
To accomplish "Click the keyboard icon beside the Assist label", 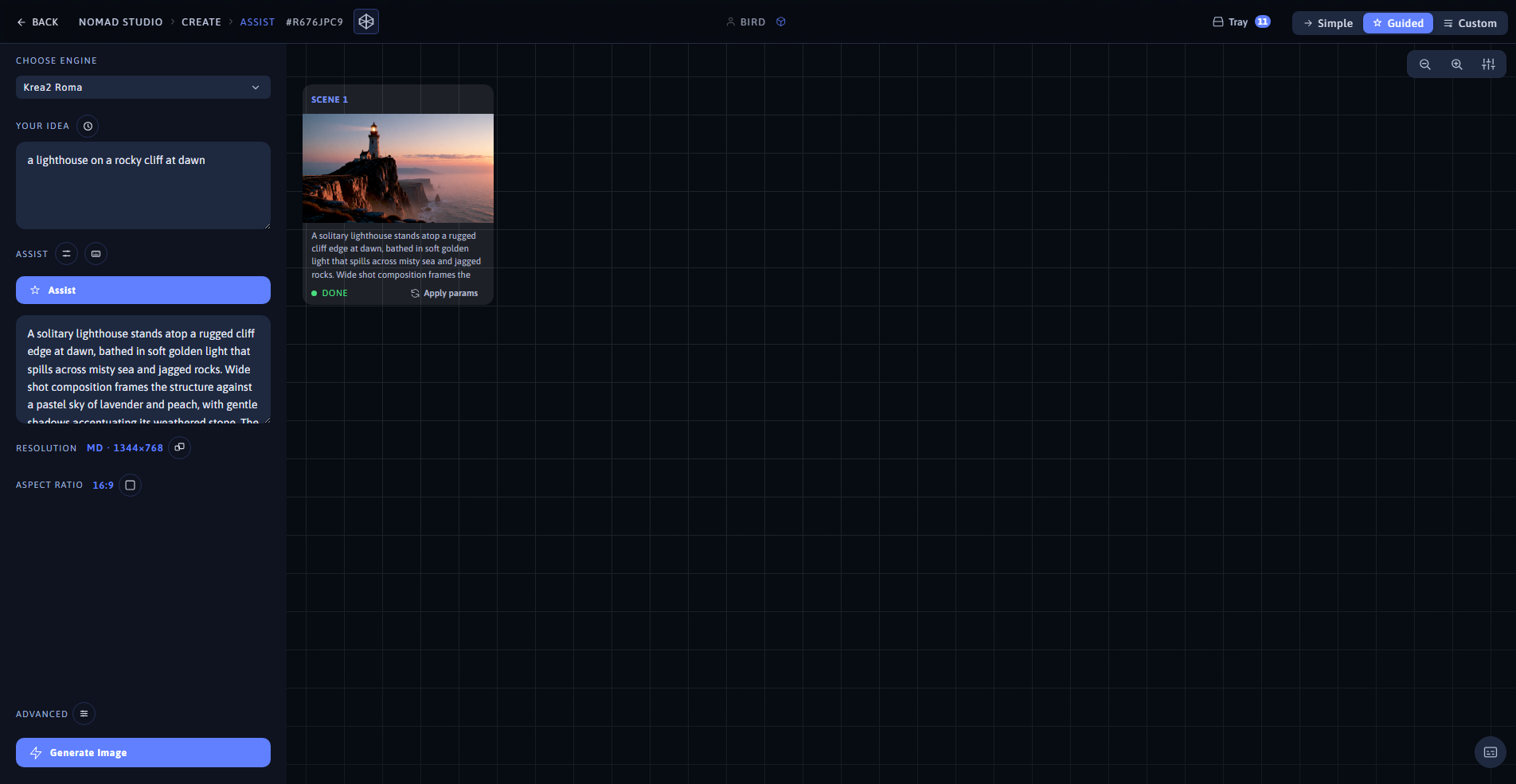I will pyautogui.click(x=96, y=254).
